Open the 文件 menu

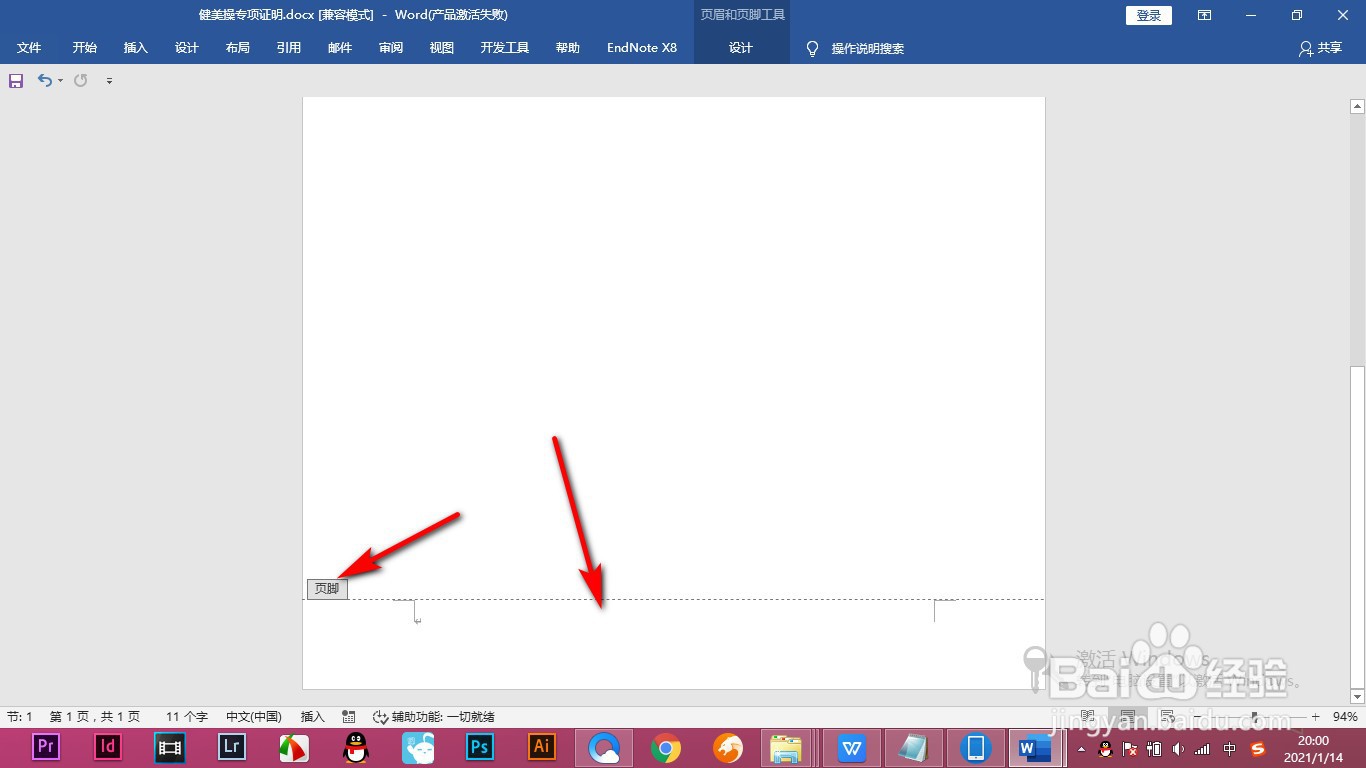click(29, 48)
